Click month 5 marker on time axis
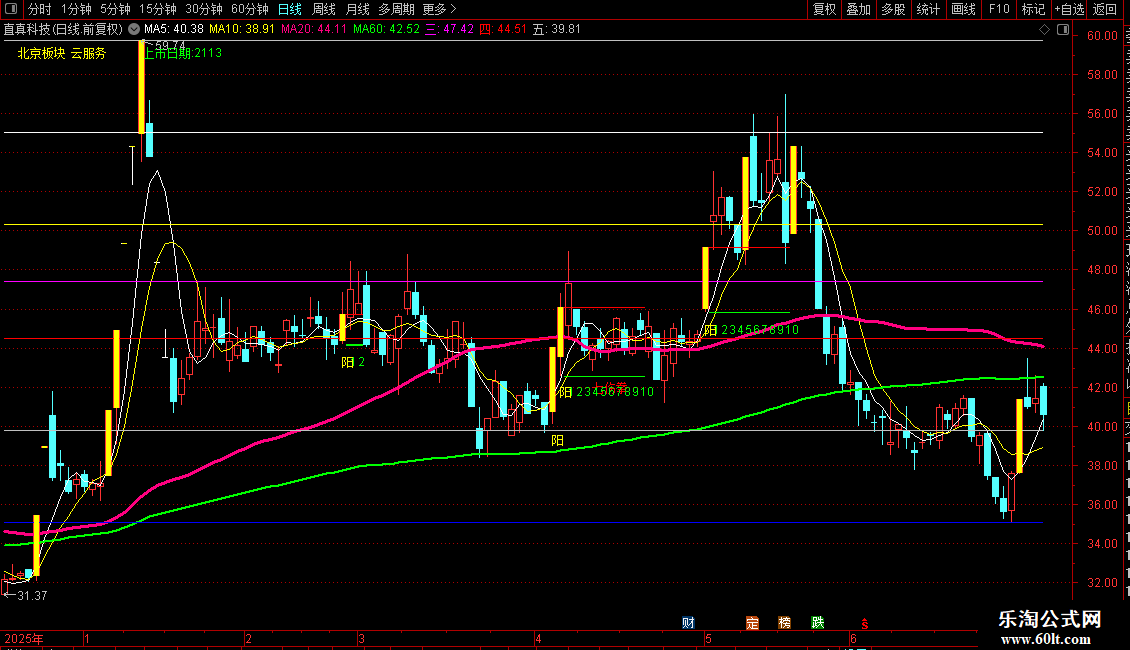Image resolution: width=1130 pixels, height=650 pixels. click(708, 638)
